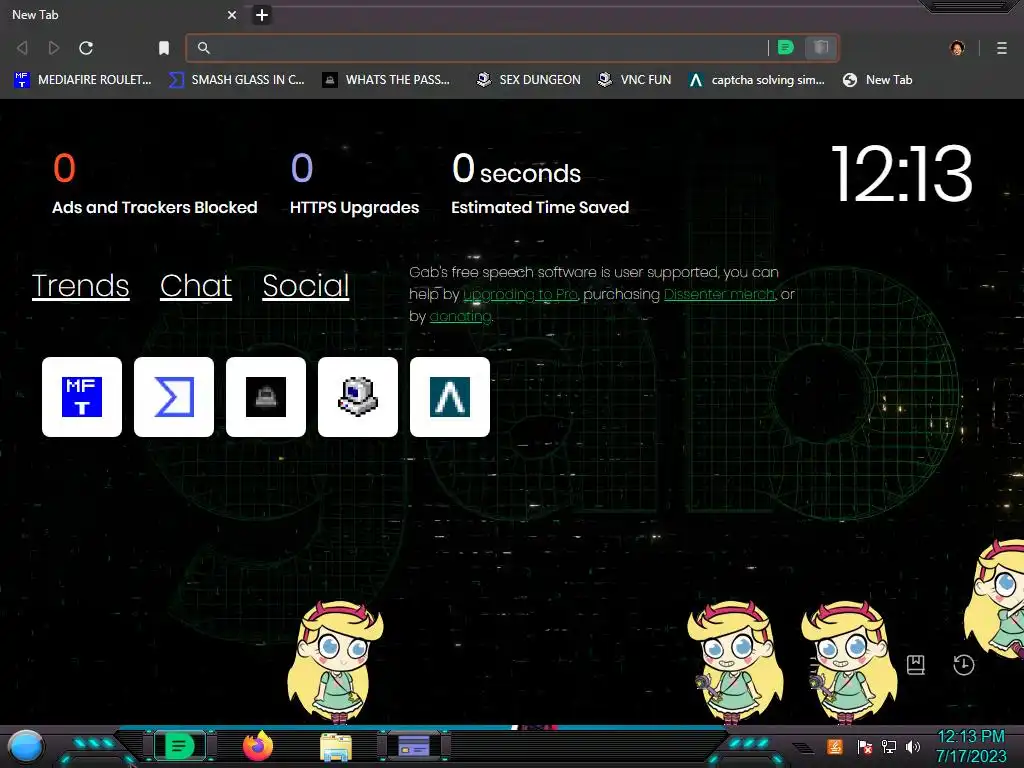Click the 'Ads and Trackers Blocked' stat

click(155, 184)
